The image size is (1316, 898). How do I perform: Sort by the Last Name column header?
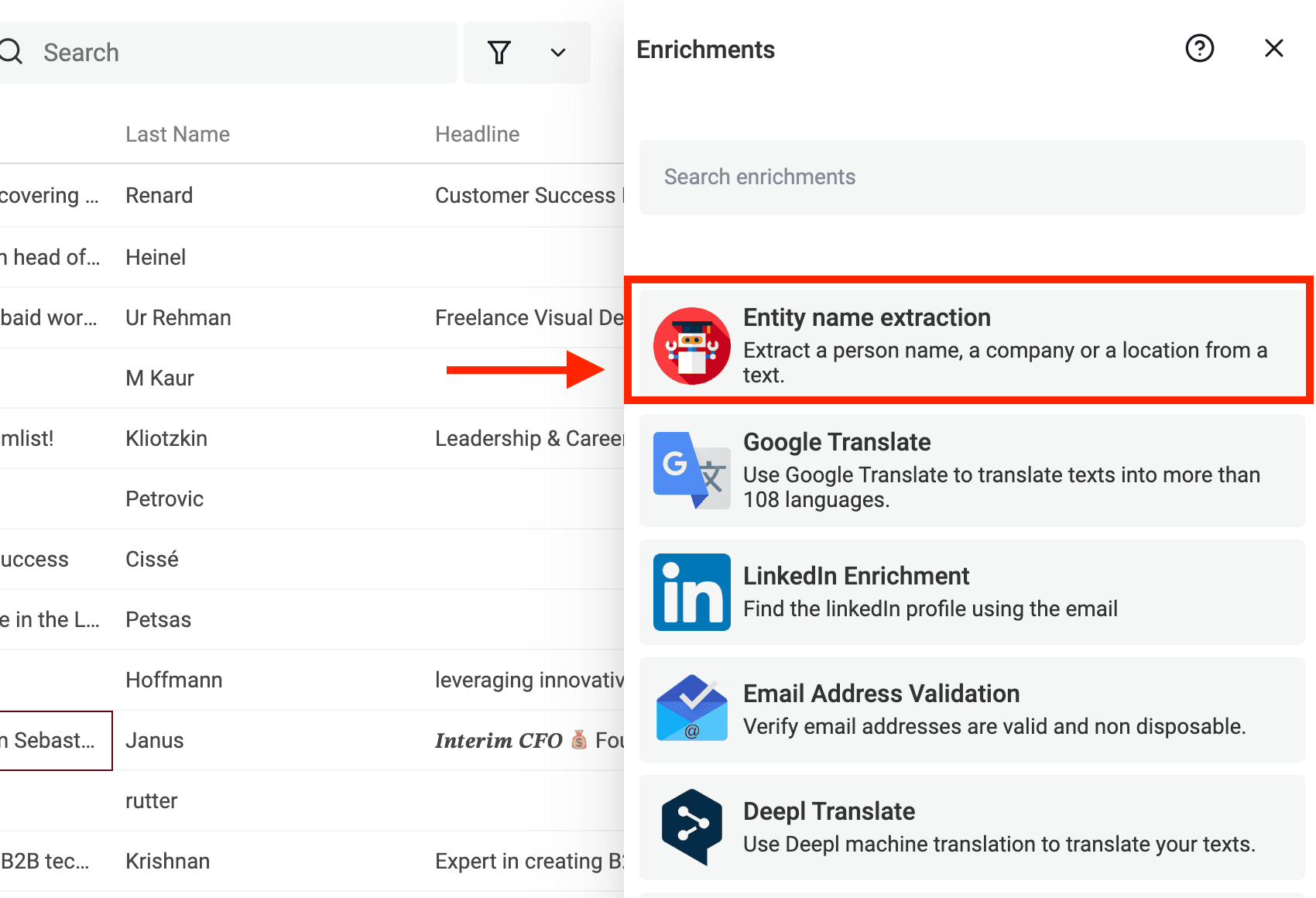pyautogui.click(x=178, y=135)
